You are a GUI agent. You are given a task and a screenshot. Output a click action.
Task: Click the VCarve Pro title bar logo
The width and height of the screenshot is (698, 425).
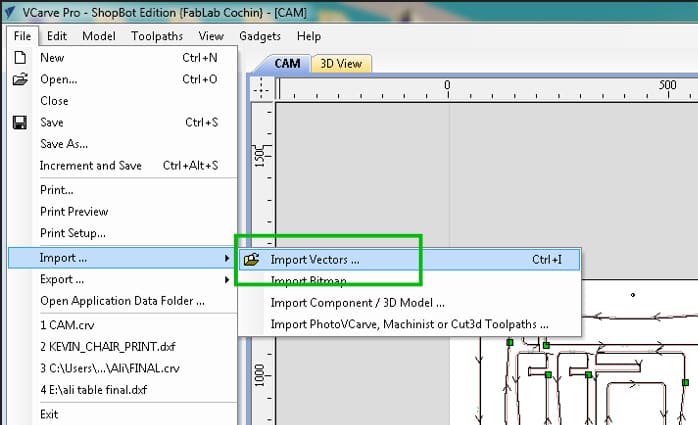point(9,12)
